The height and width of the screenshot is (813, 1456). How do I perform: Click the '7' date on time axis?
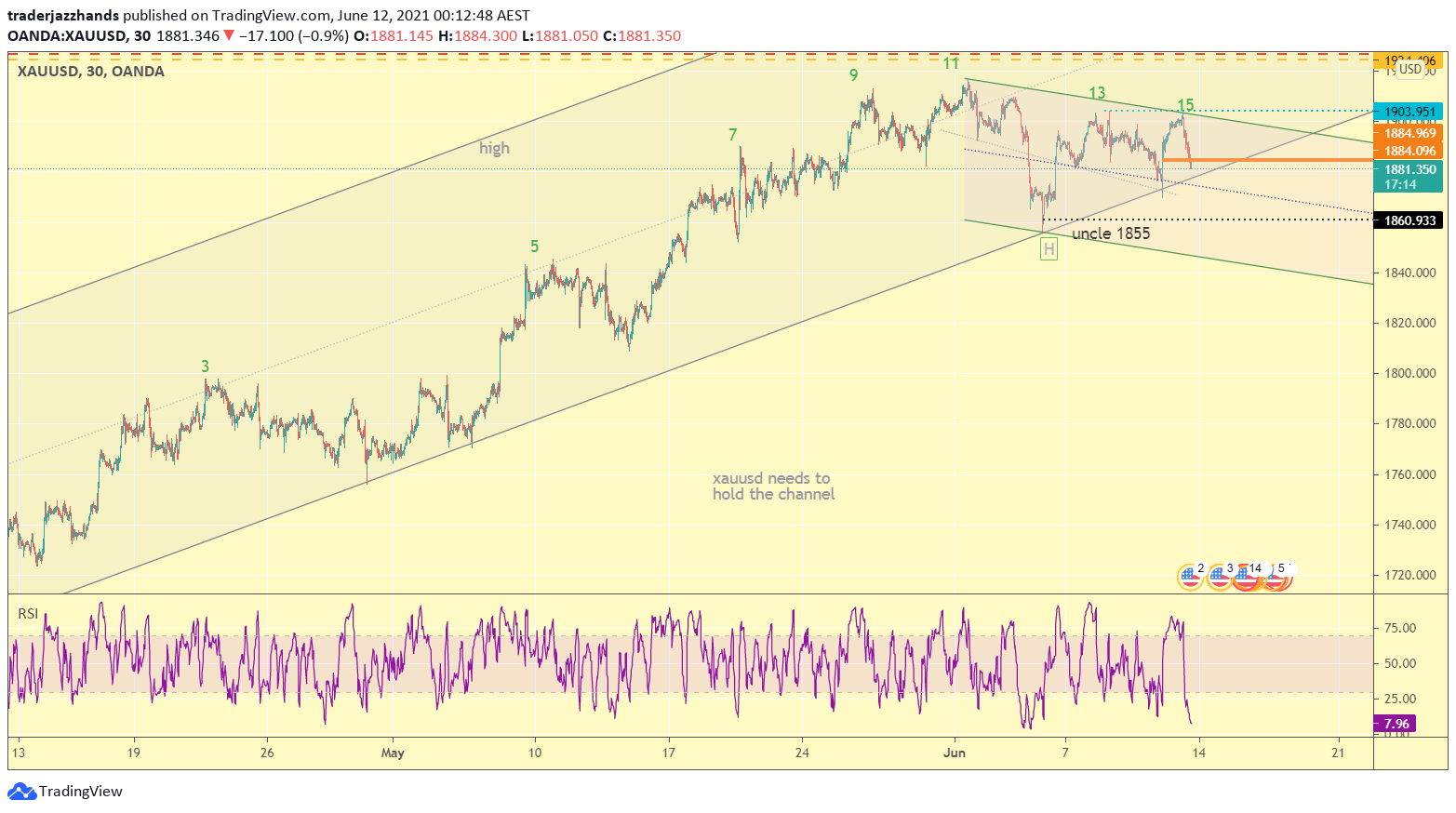coord(1065,753)
